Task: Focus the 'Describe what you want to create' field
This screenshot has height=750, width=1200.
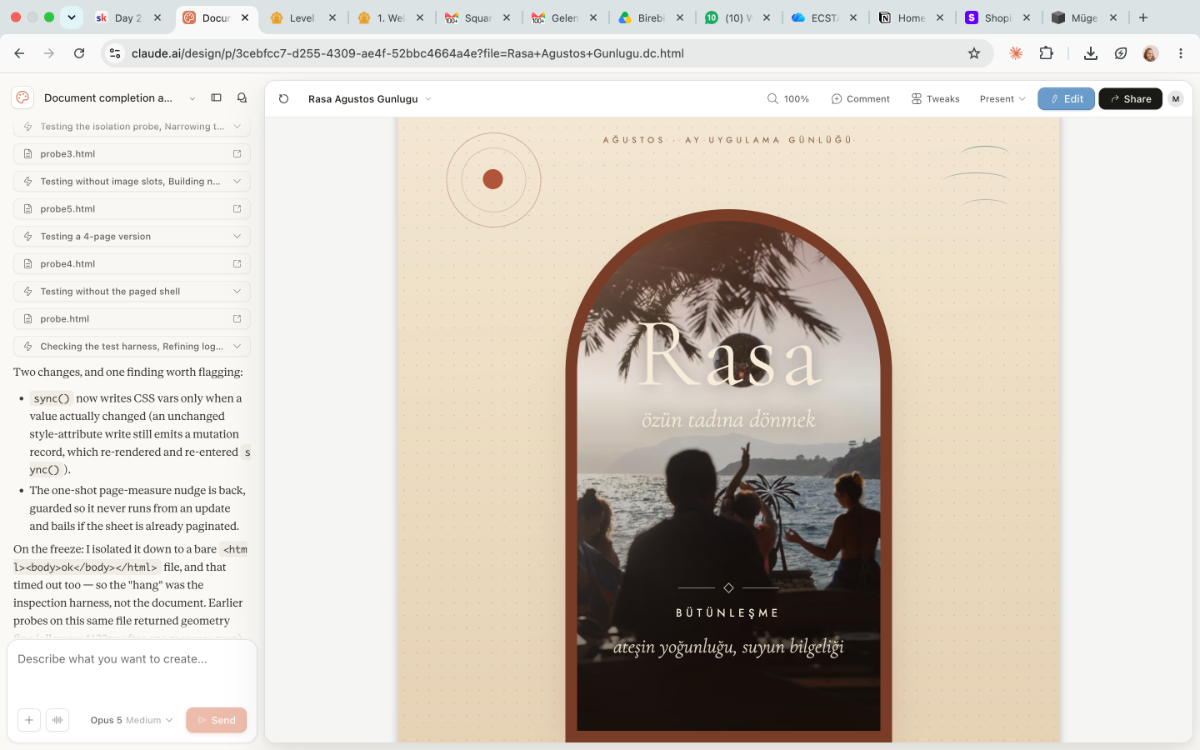Action: [x=132, y=670]
